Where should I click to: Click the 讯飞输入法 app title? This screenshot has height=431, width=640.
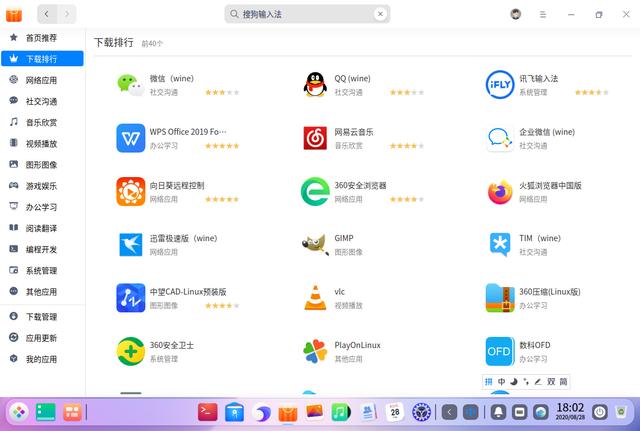coord(538,78)
